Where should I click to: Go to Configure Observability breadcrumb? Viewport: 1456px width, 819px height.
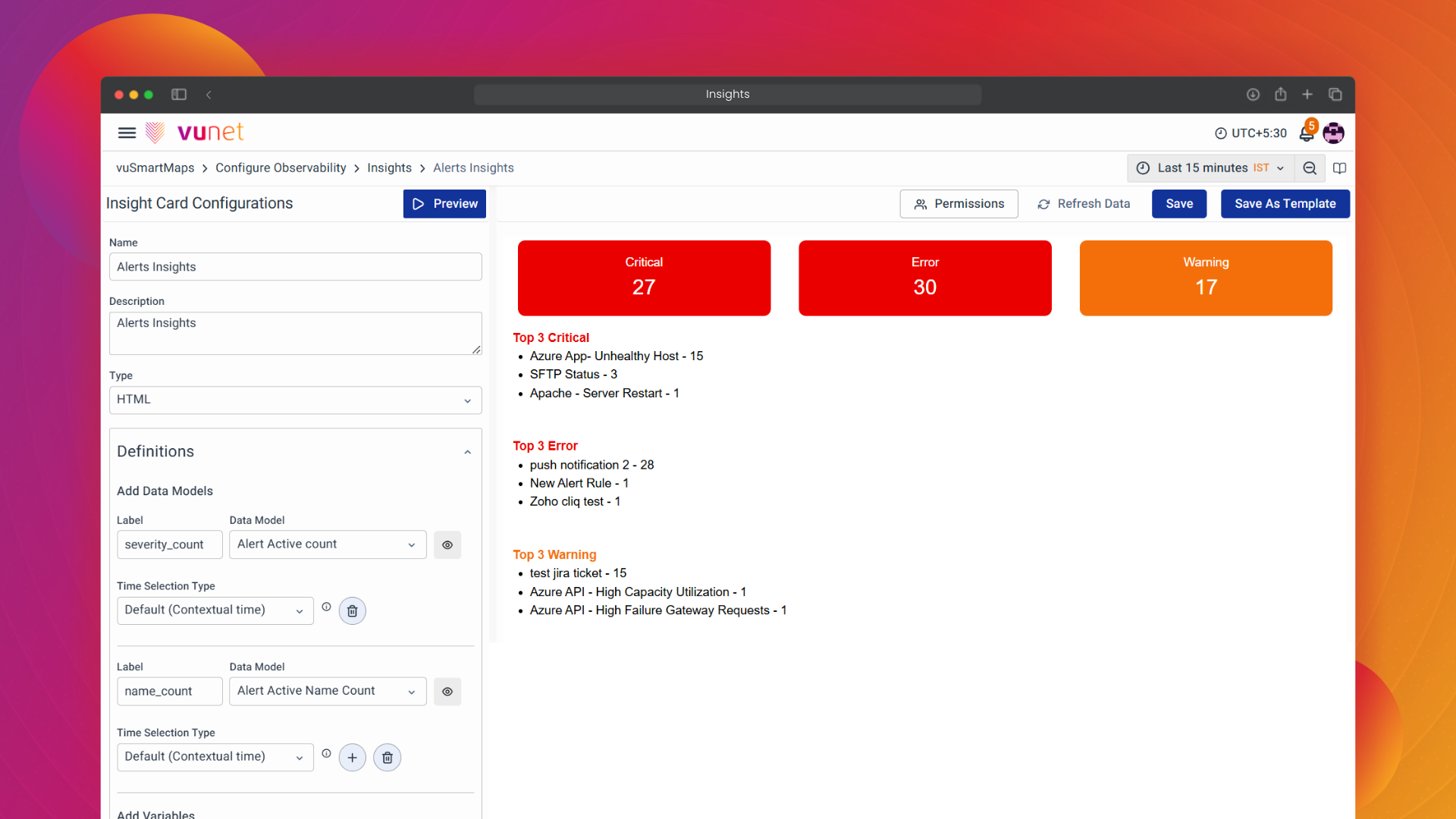pos(281,168)
